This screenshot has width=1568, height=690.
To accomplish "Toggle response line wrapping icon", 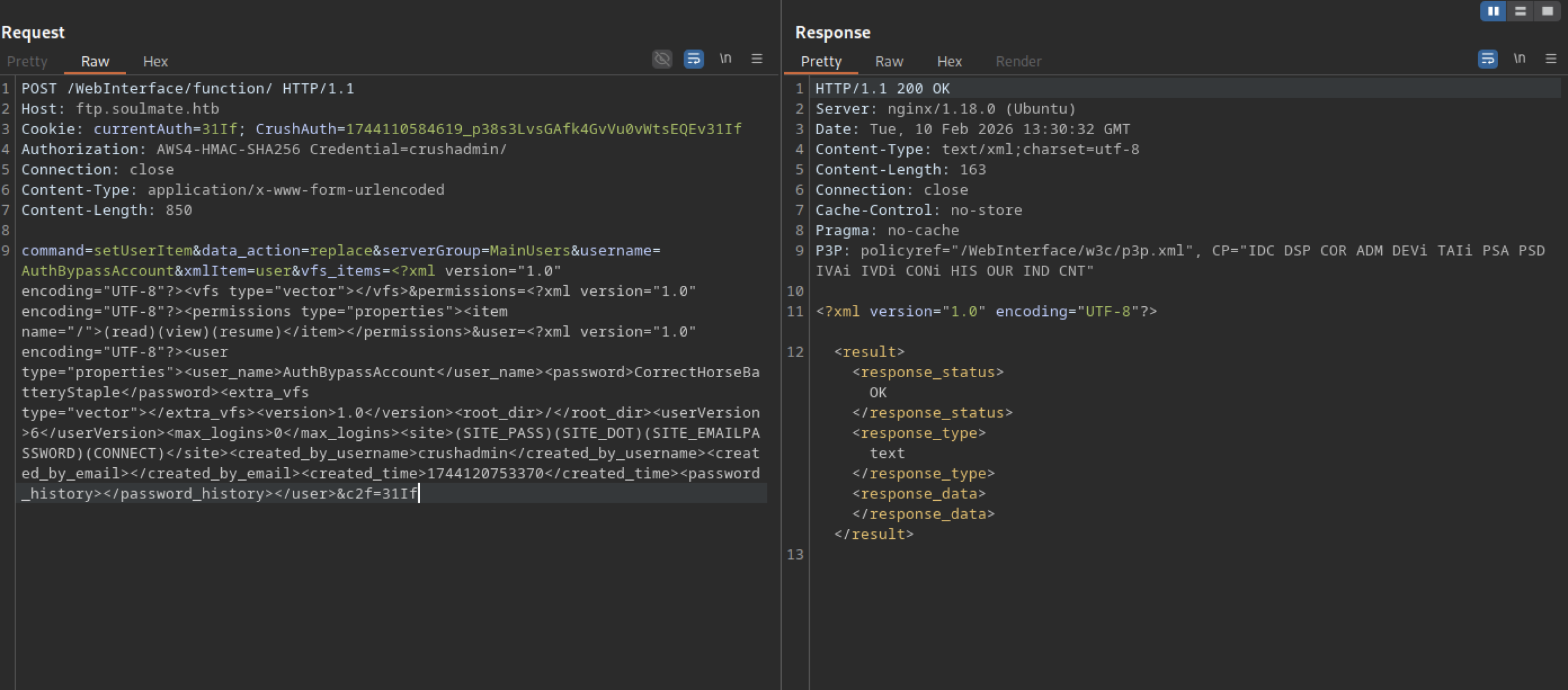I will 1487,59.
